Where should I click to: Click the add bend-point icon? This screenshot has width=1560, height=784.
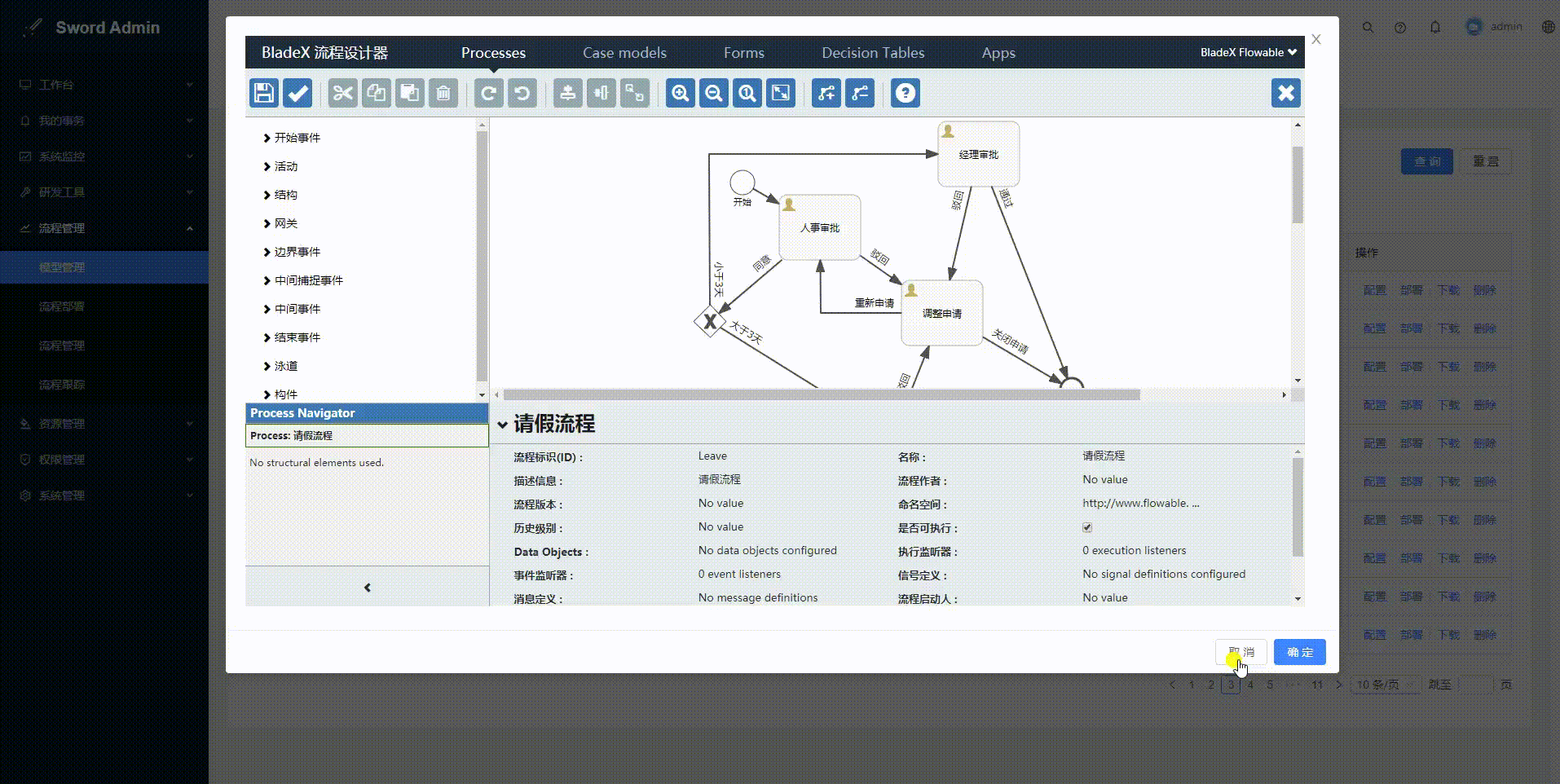pyautogui.click(x=826, y=93)
